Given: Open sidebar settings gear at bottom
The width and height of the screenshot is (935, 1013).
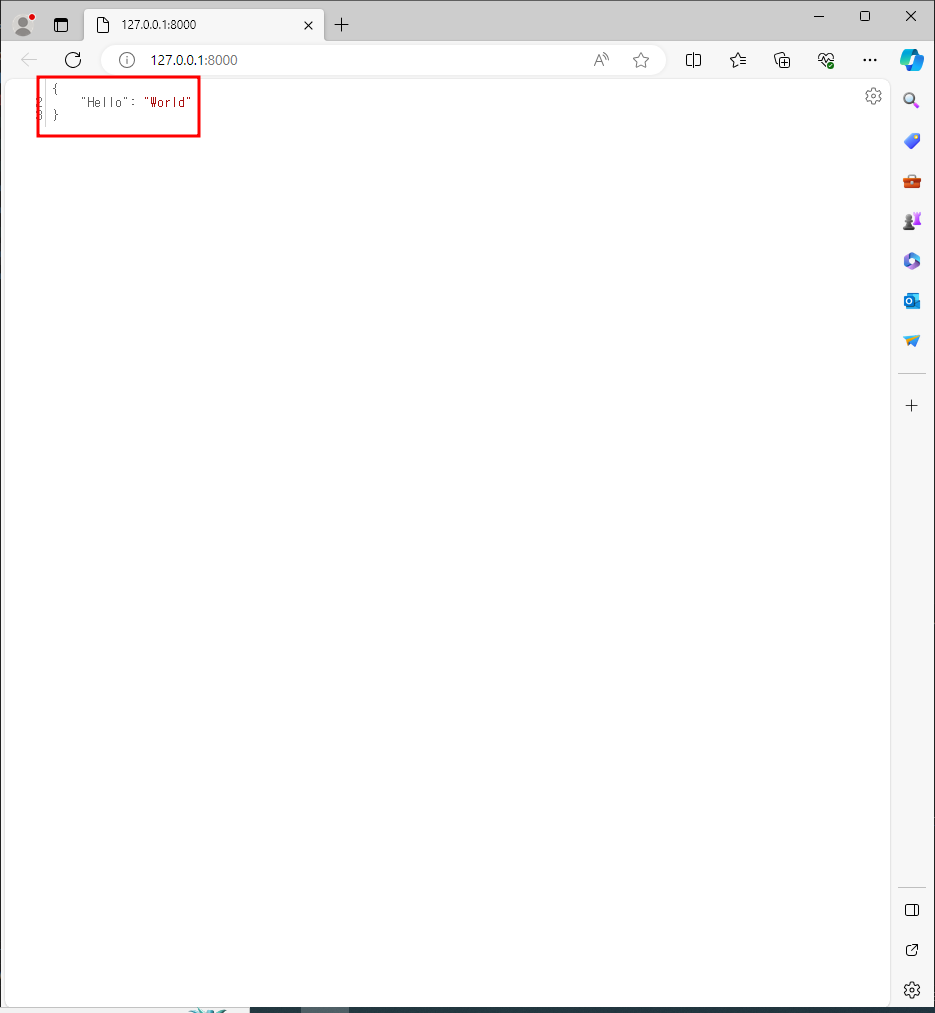Looking at the screenshot, I should (x=912, y=990).
